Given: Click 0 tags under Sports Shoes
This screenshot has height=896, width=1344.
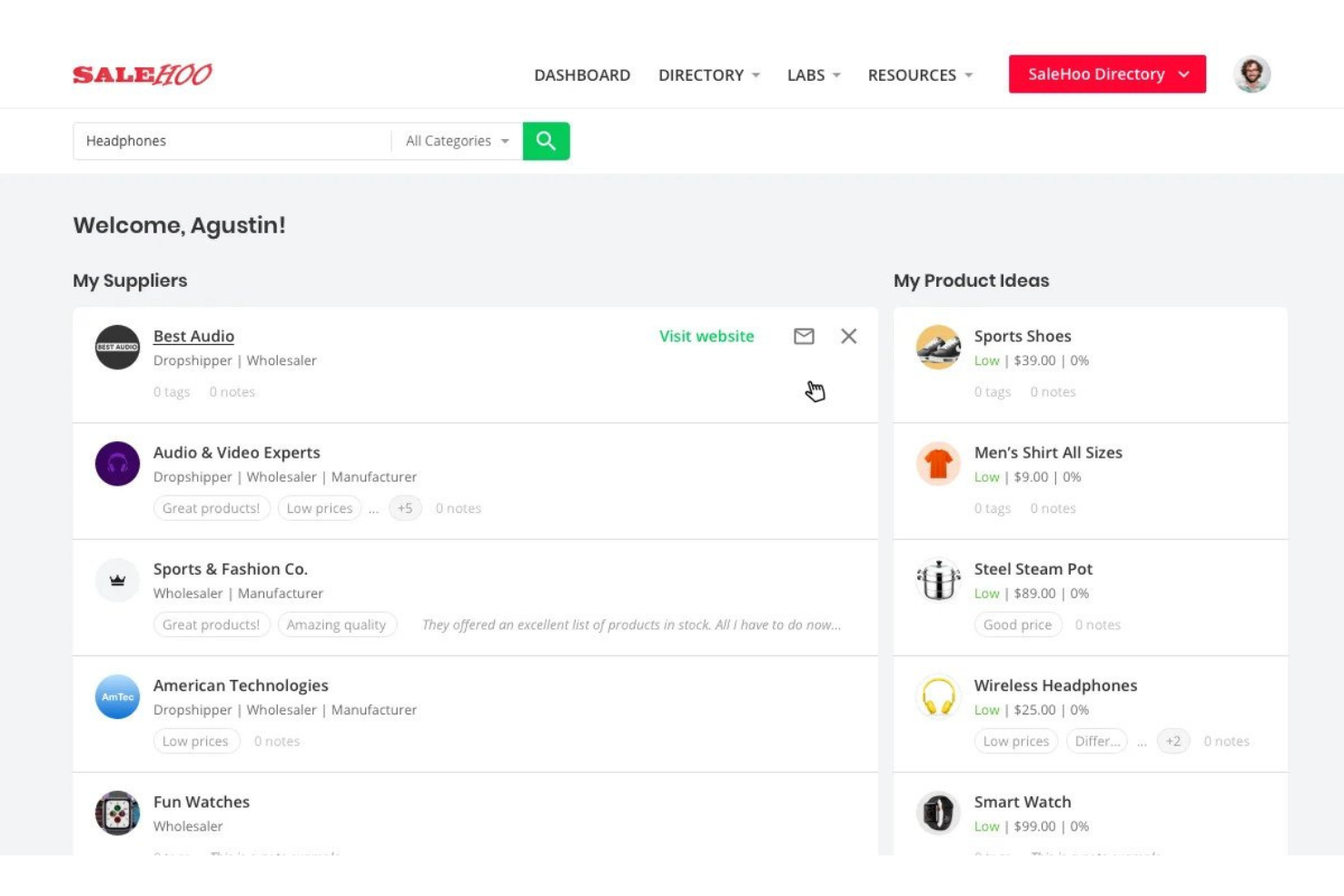Looking at the screenshot, I should 993,392.
